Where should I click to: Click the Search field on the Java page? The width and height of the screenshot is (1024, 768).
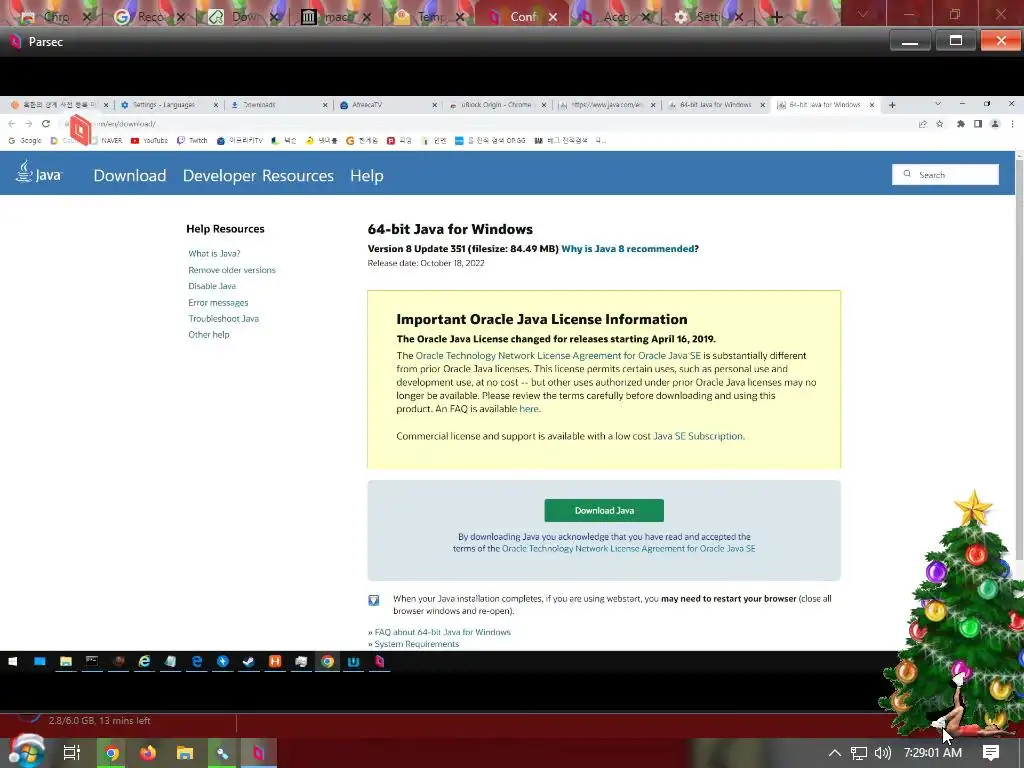coord(945,174)
